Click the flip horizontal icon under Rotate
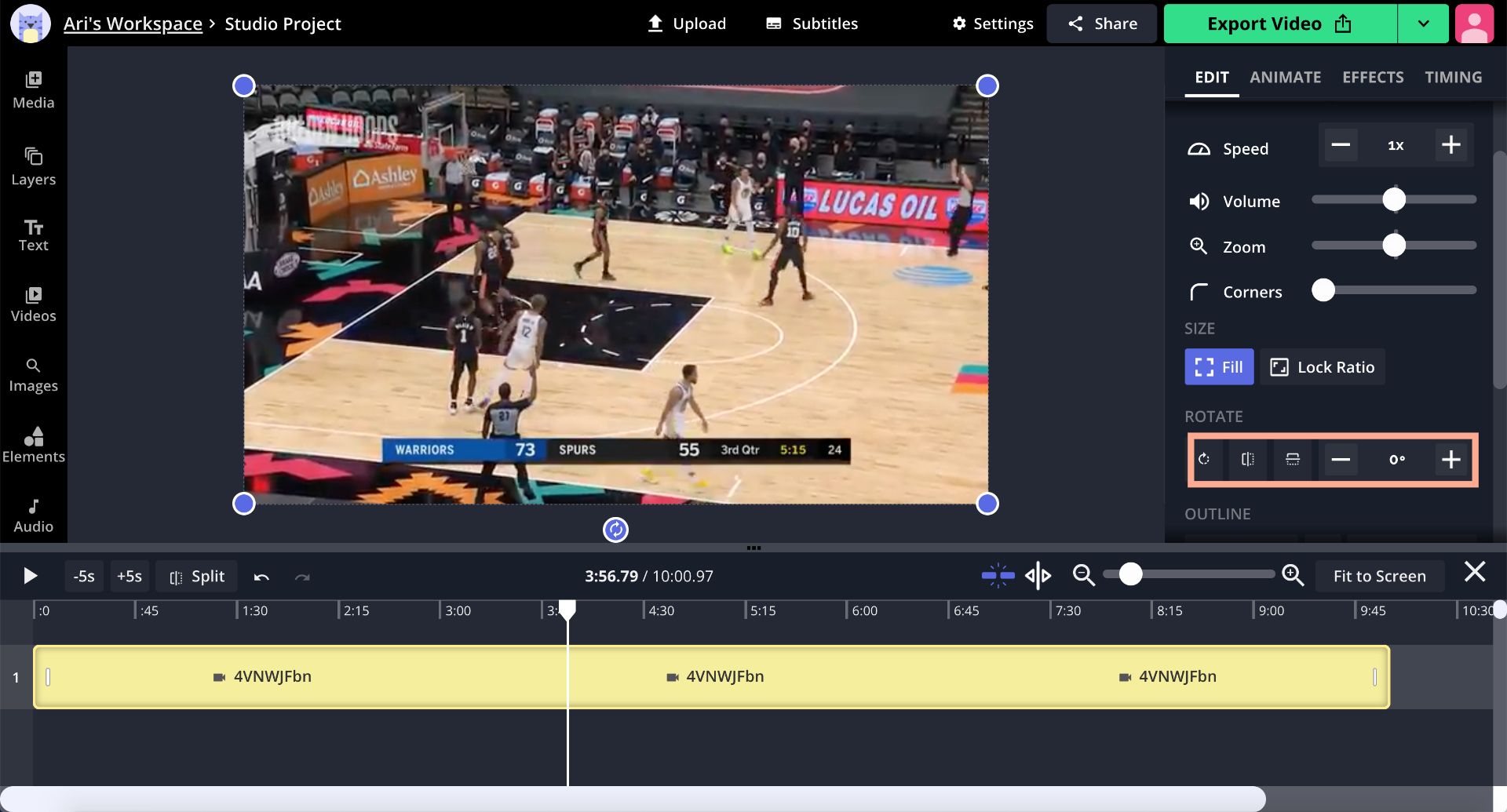 click(x=1247, y=460)
